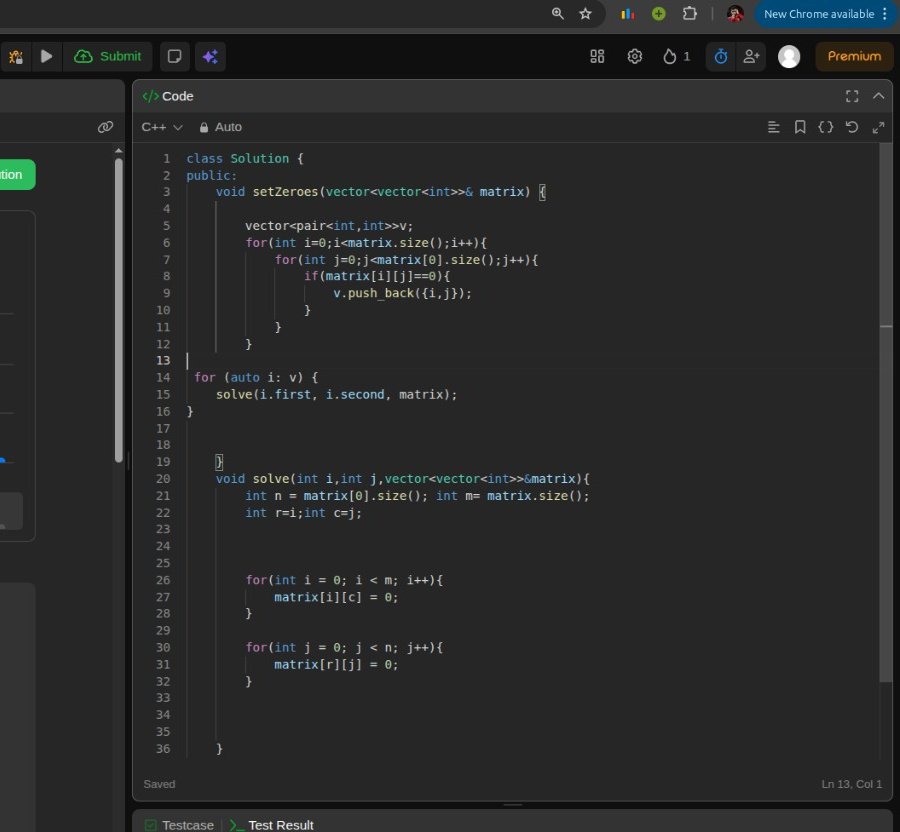Open the debugger bug icon
900x832 pixels.
pyautogui.click(x=15, y=56)
